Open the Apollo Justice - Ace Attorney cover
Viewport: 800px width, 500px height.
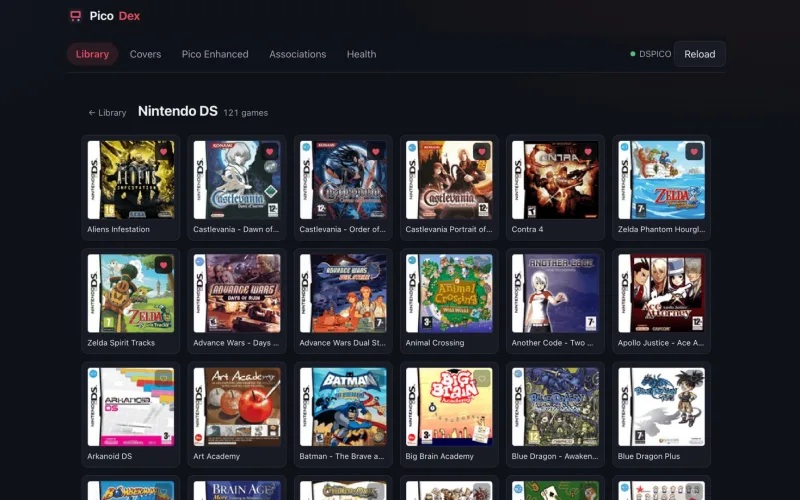point(661,293)
